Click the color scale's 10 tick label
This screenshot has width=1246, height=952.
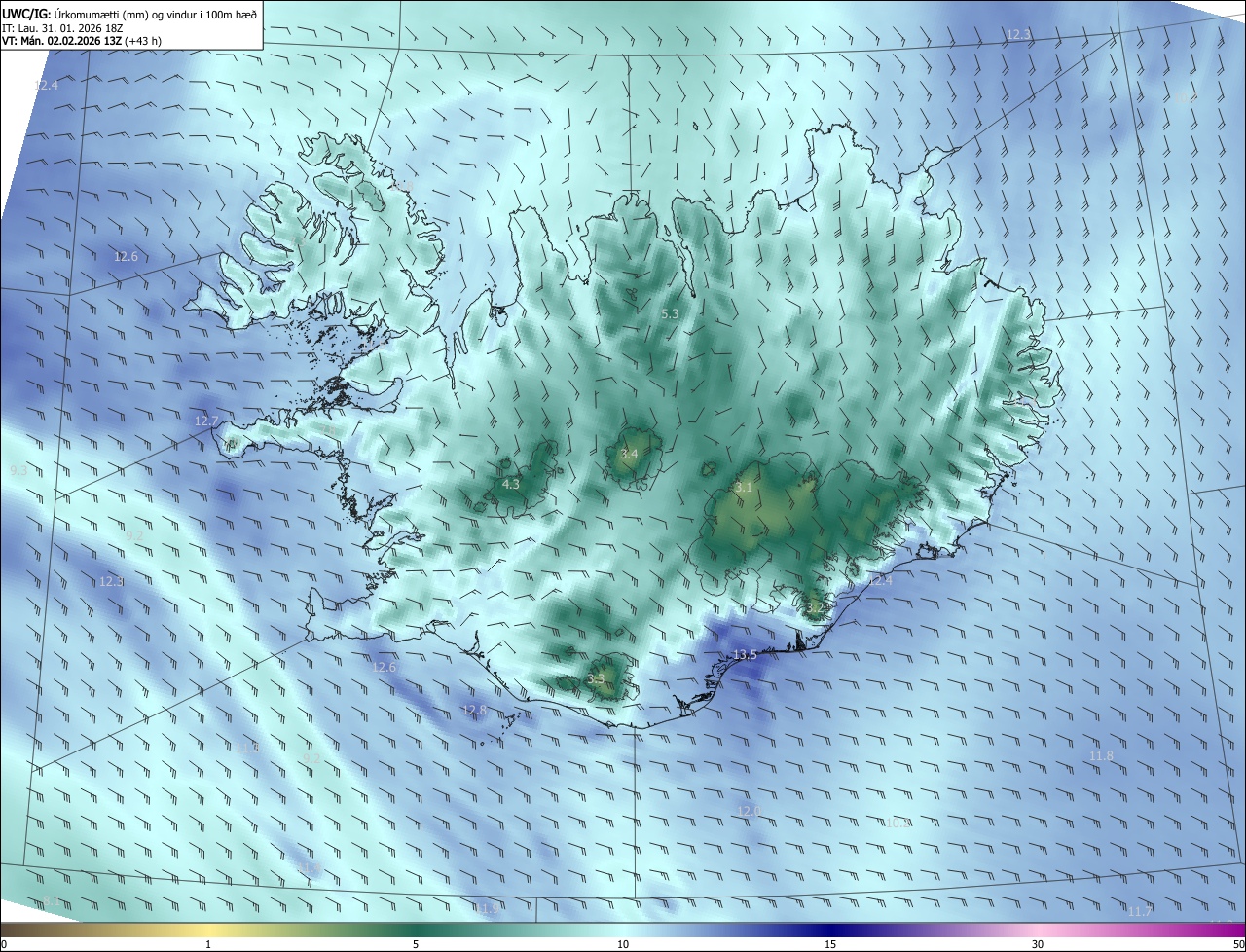click(x=623, y=944)
